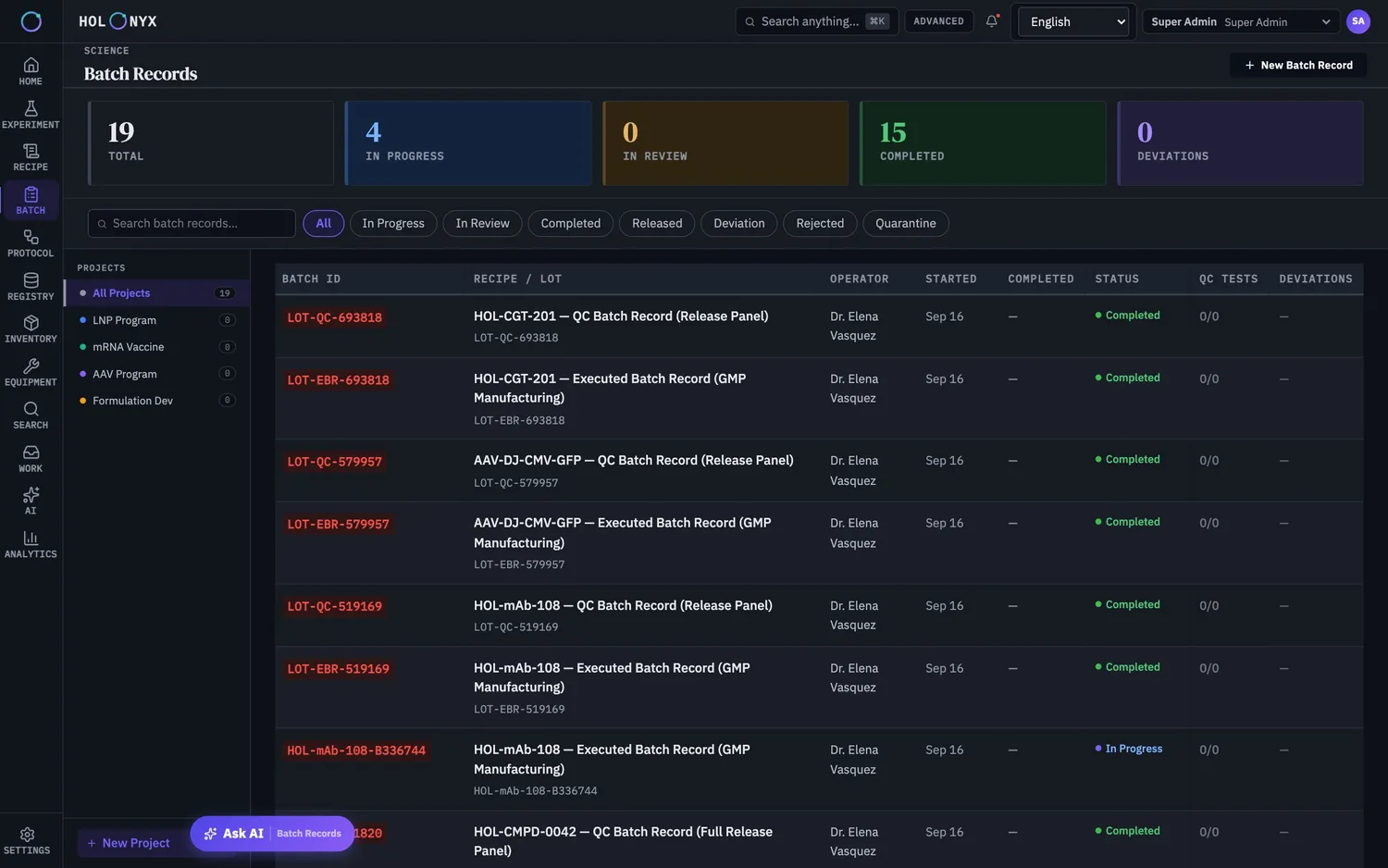Open Protocol in sidebar

pyautogui.click(x=31, y=242)
